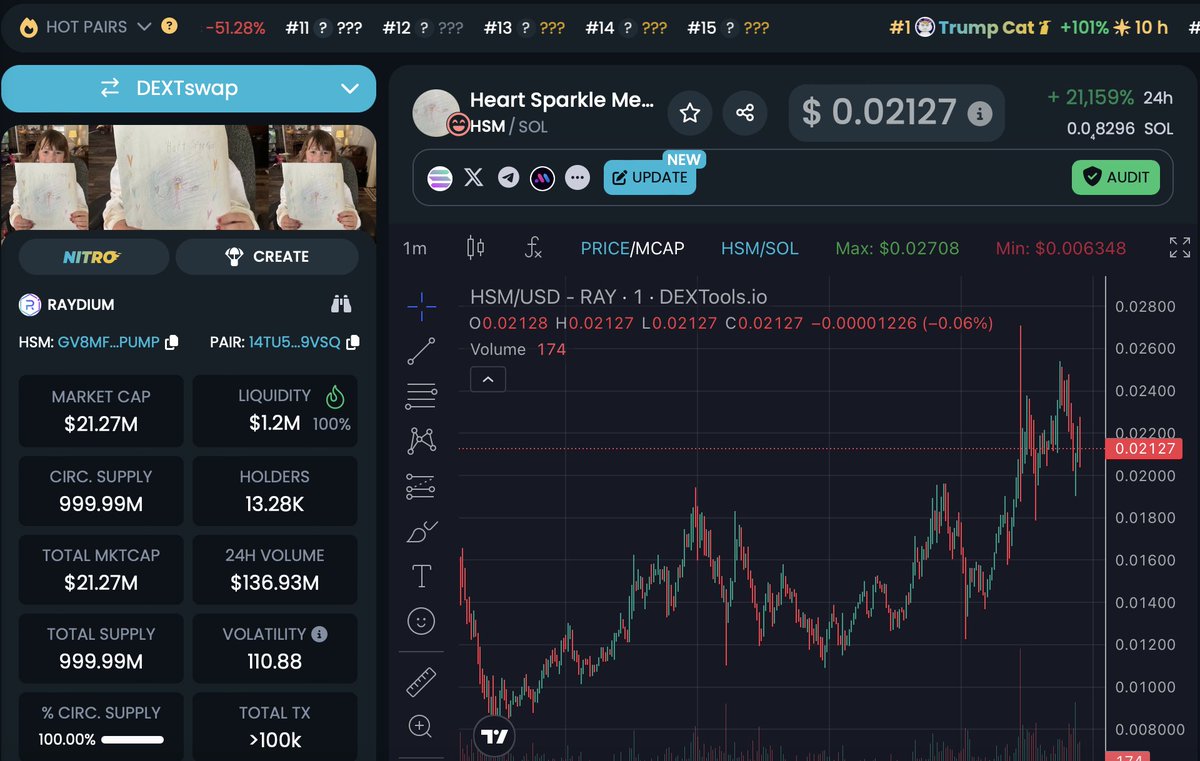Click the NITRO button

point(92,256)
